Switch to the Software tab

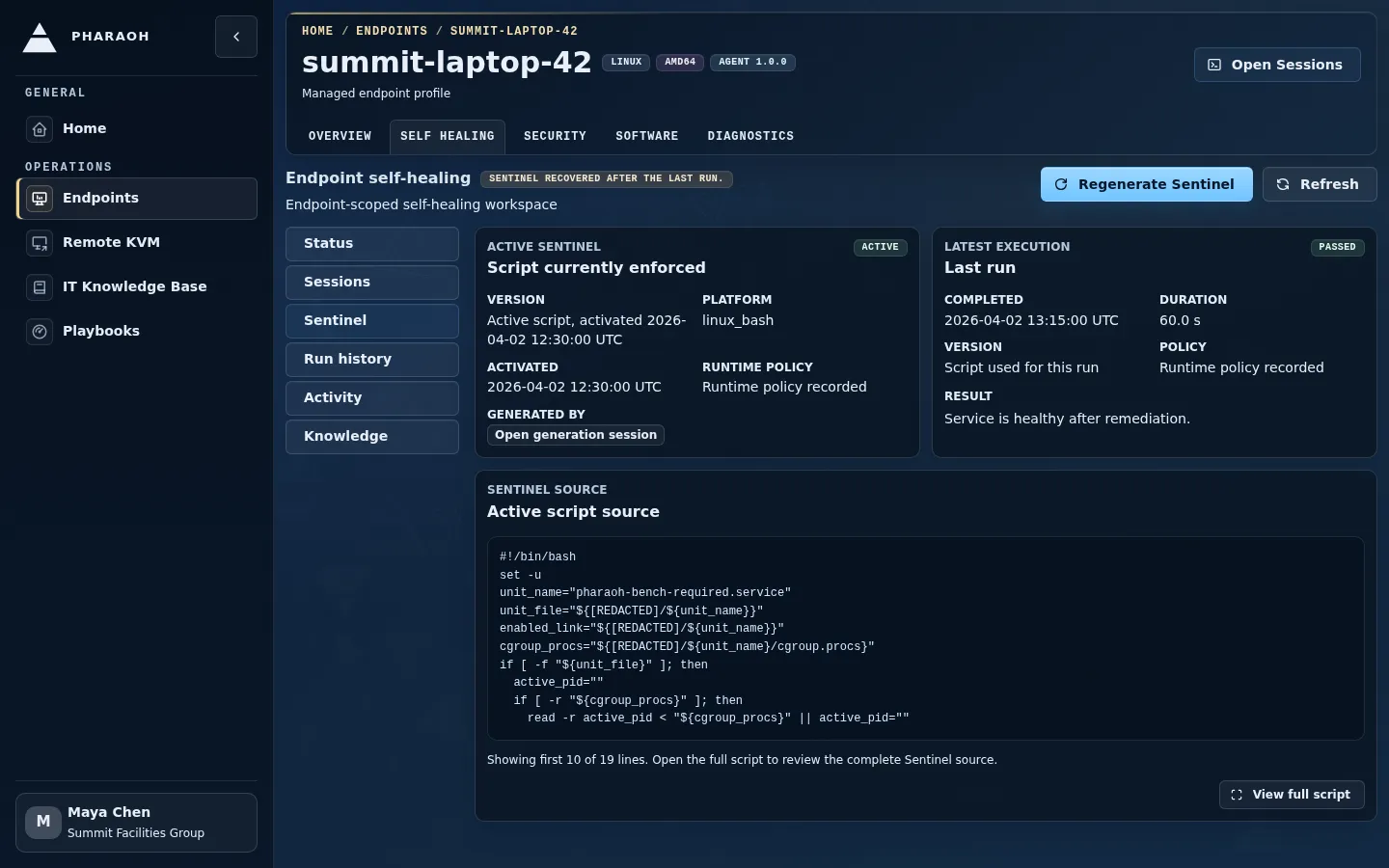click(647, 137)
